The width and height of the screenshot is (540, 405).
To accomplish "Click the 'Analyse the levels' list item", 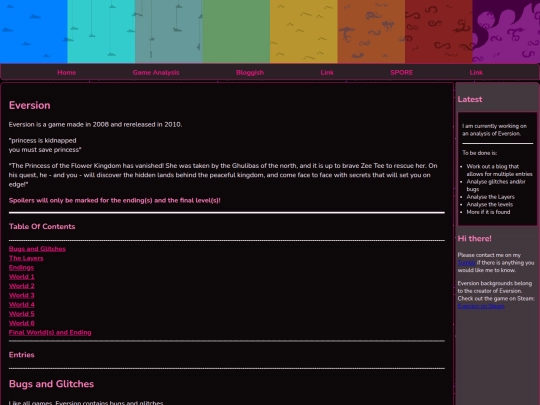I will point(490,205).
